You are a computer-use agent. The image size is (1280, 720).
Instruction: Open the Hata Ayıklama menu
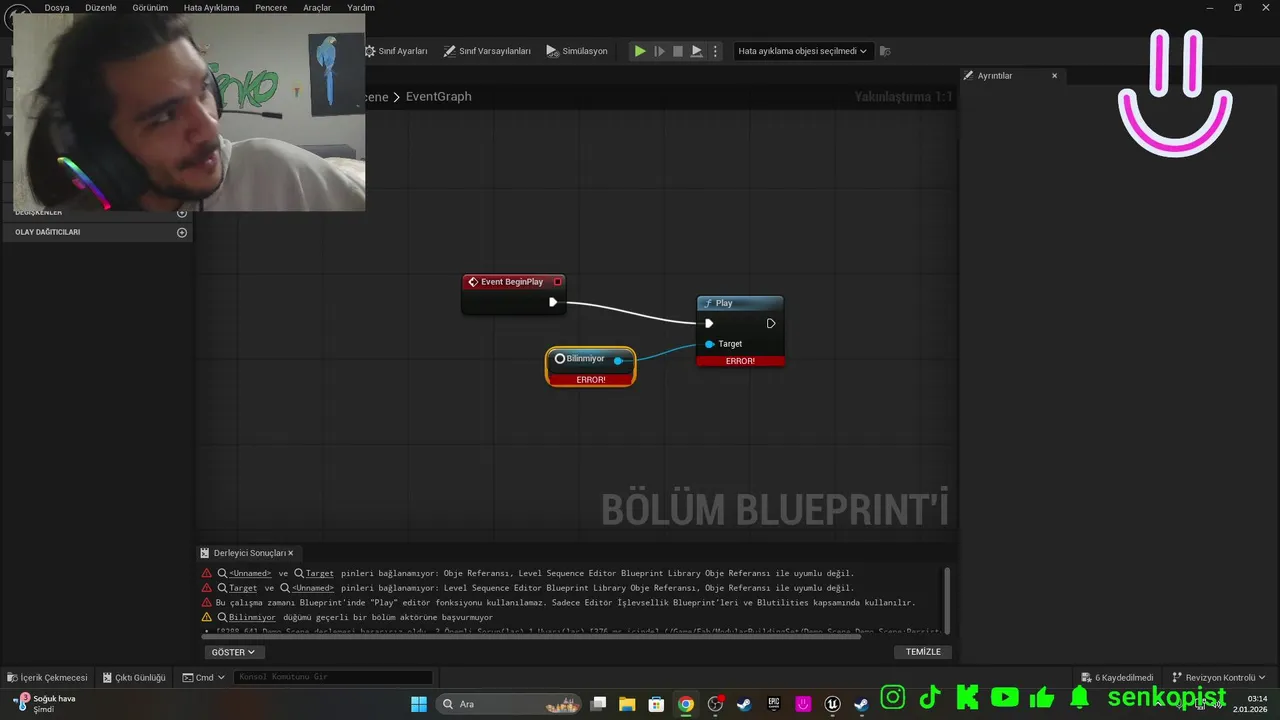[212, 7]
